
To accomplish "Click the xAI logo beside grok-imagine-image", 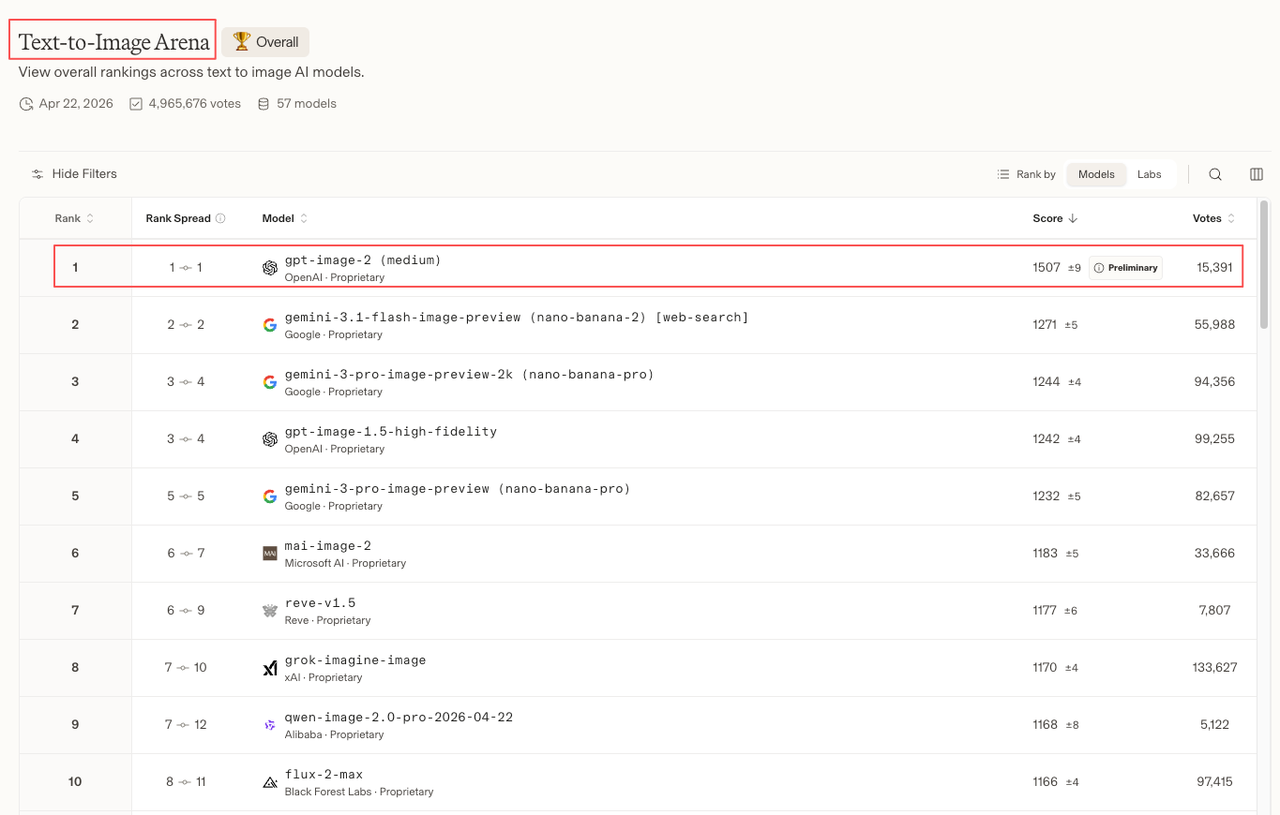I will click(269, 668).
